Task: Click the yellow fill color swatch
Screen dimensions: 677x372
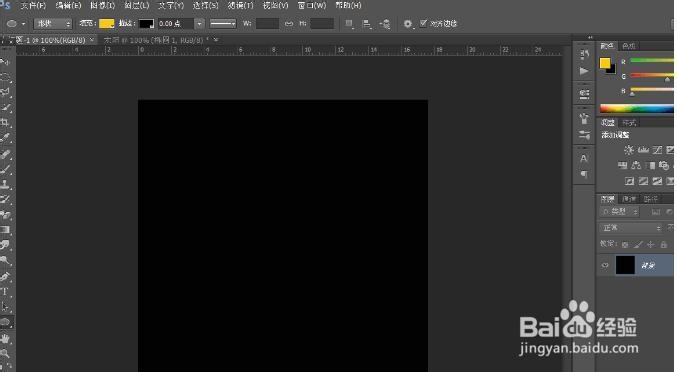Action: 106,24
